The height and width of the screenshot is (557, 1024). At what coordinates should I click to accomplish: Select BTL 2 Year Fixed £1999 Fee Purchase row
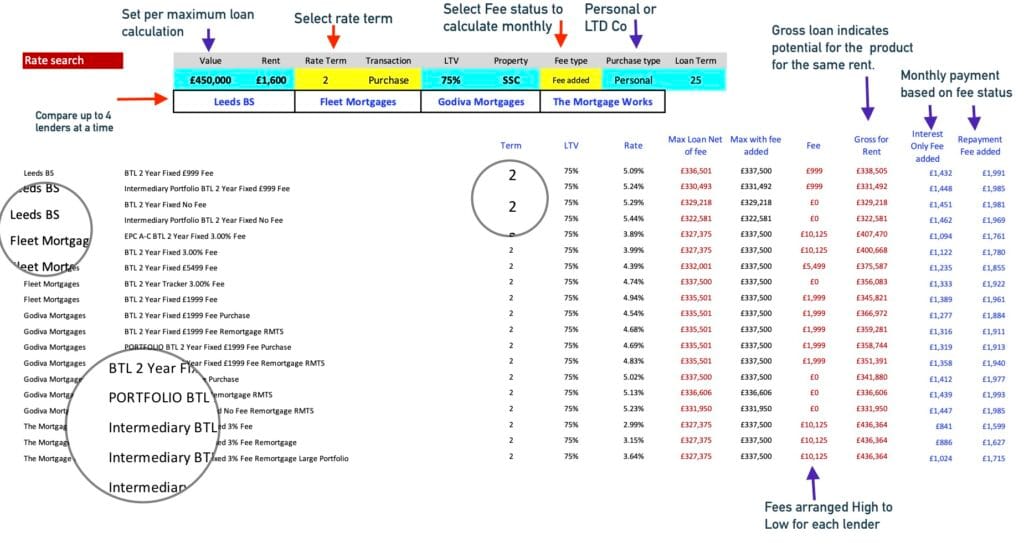(x=187, y=315)
